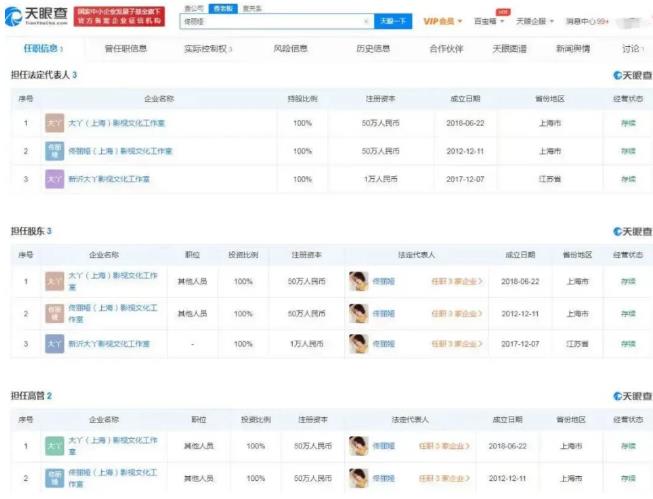Click 存续 status in legal representative row 1

click(628, 123)
